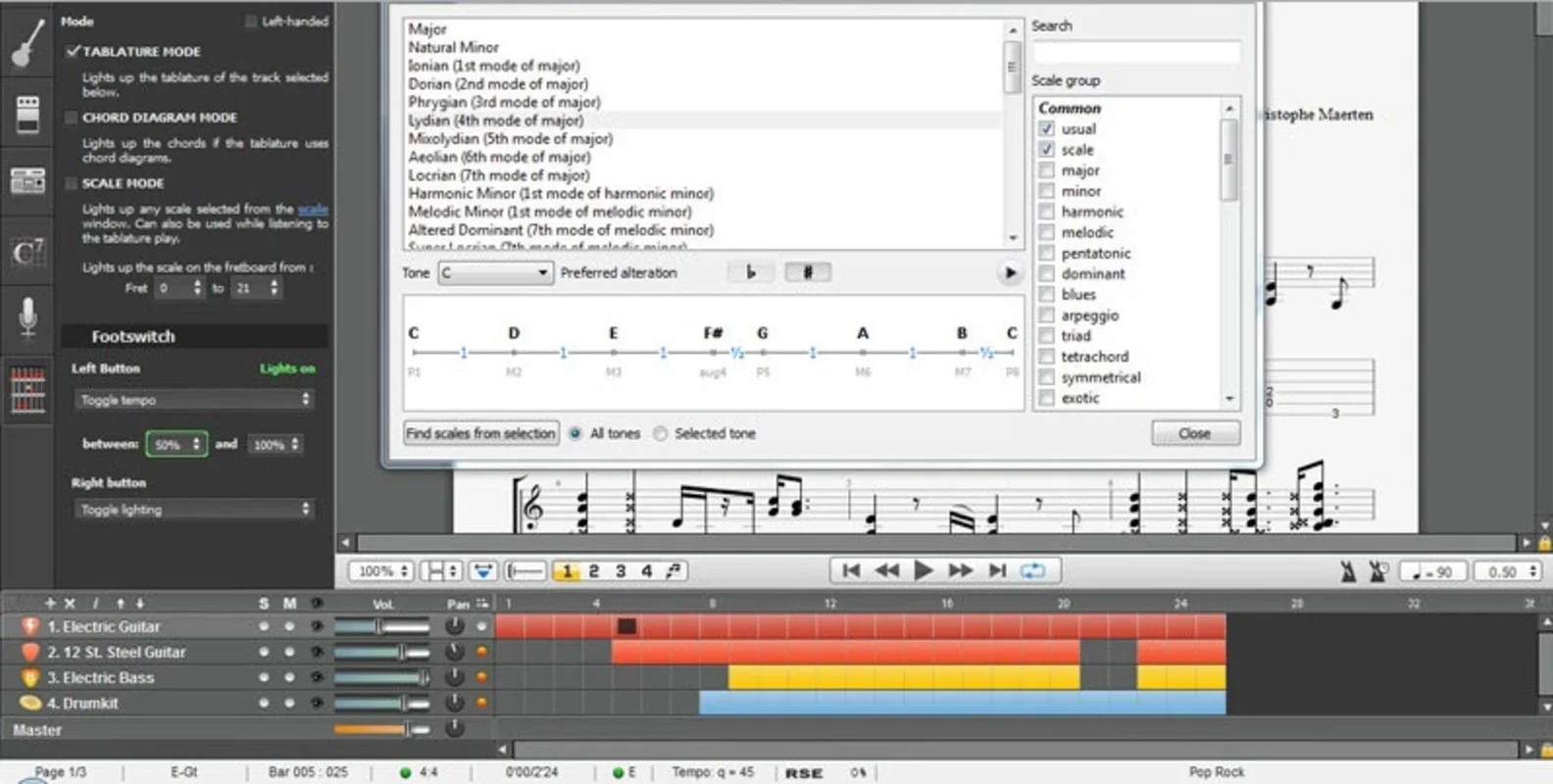This screenshot has height=784, width=1553.
Task: Select voice 1 in the toolbar
Action: [567, 570]
